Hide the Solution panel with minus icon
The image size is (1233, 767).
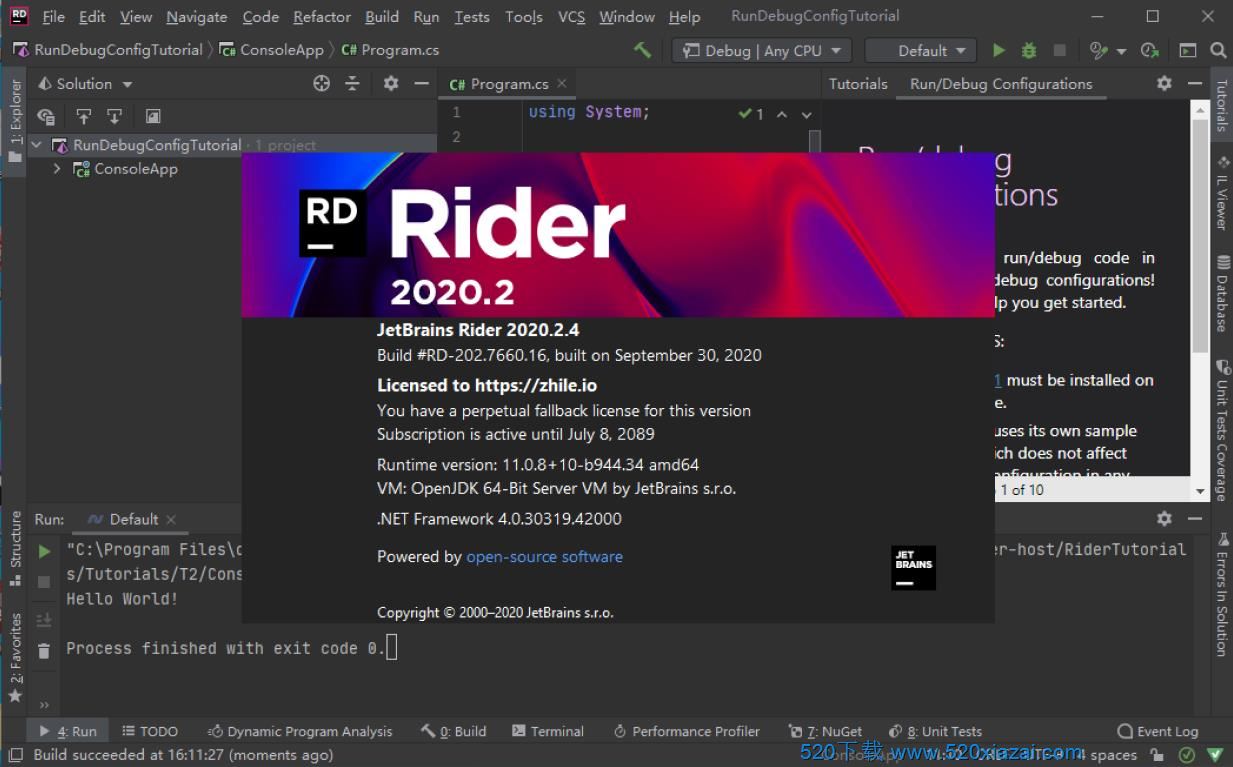[x=421, y=84]
